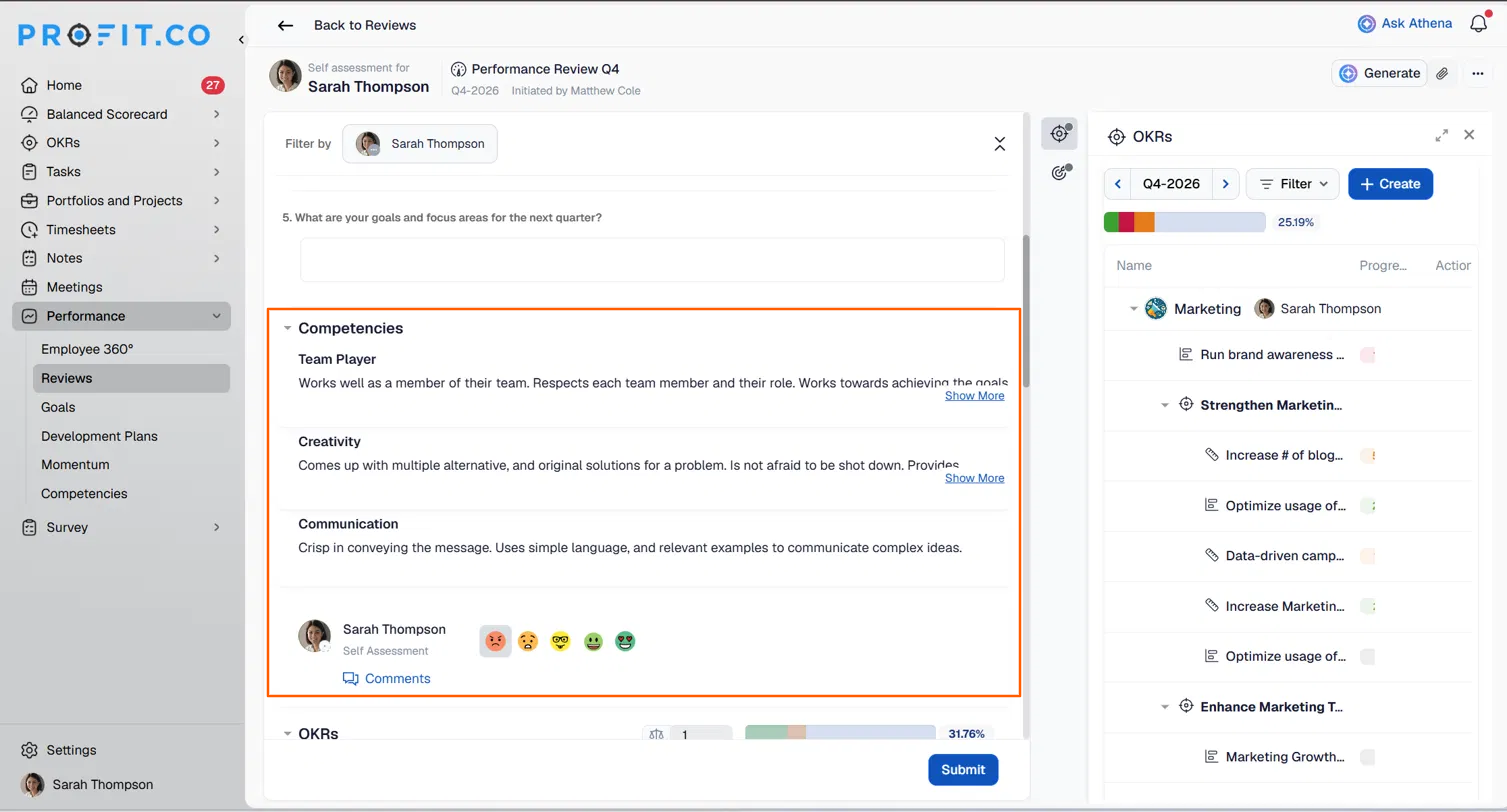Screen dimensions: 1507x812
Task: Open the notifications bell icon
Action: [1479, 24]
